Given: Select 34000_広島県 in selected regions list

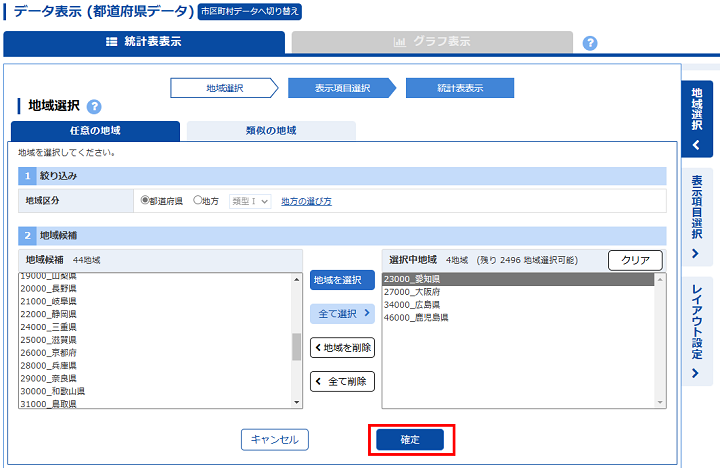Looking at the screenshot, I should click(x=518, y=305).
